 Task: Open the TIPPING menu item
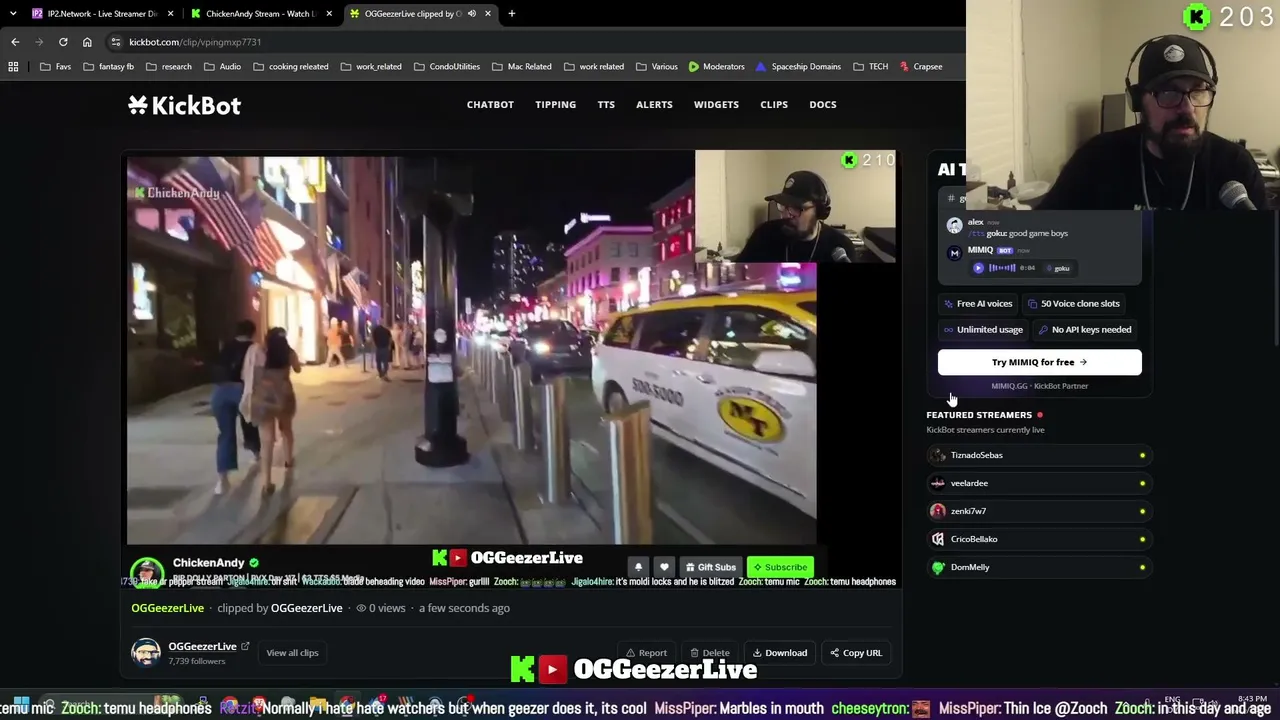point(555,105)
